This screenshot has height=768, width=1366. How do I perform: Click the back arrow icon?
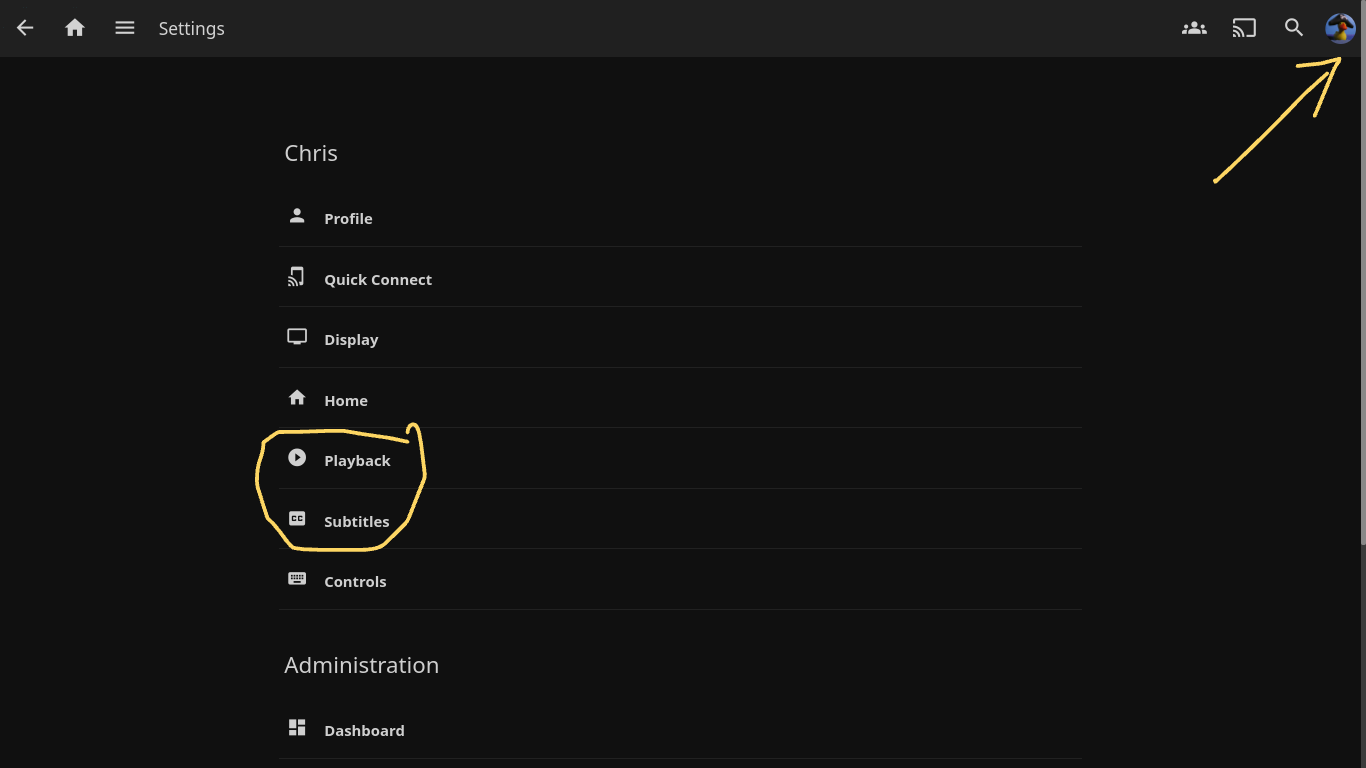[25, 28]
